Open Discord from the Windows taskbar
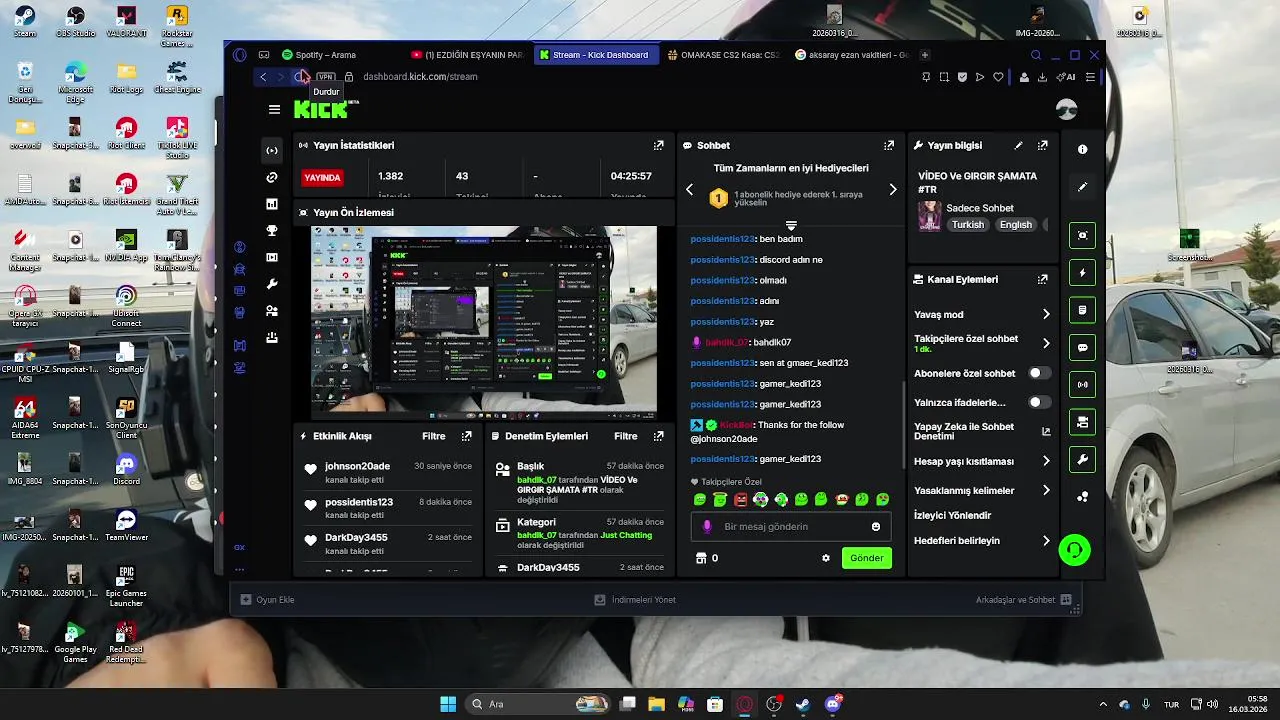This screenshot has width=1280, height=720. 833,704
